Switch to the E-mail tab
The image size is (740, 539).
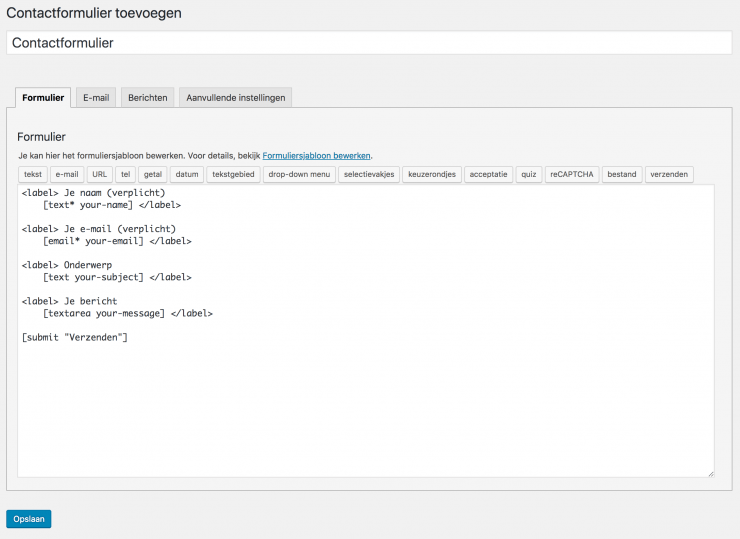click(x=96, y=97)
